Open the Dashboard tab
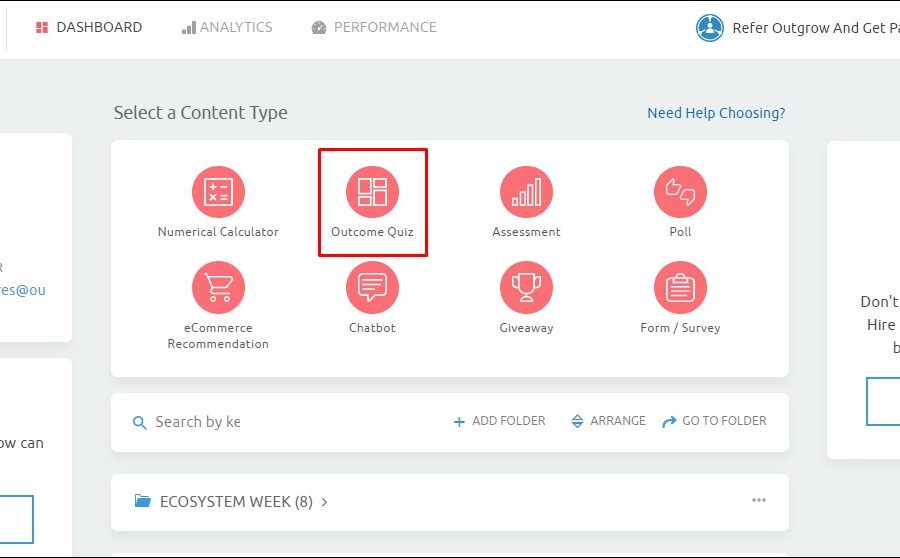 point(89,28)
